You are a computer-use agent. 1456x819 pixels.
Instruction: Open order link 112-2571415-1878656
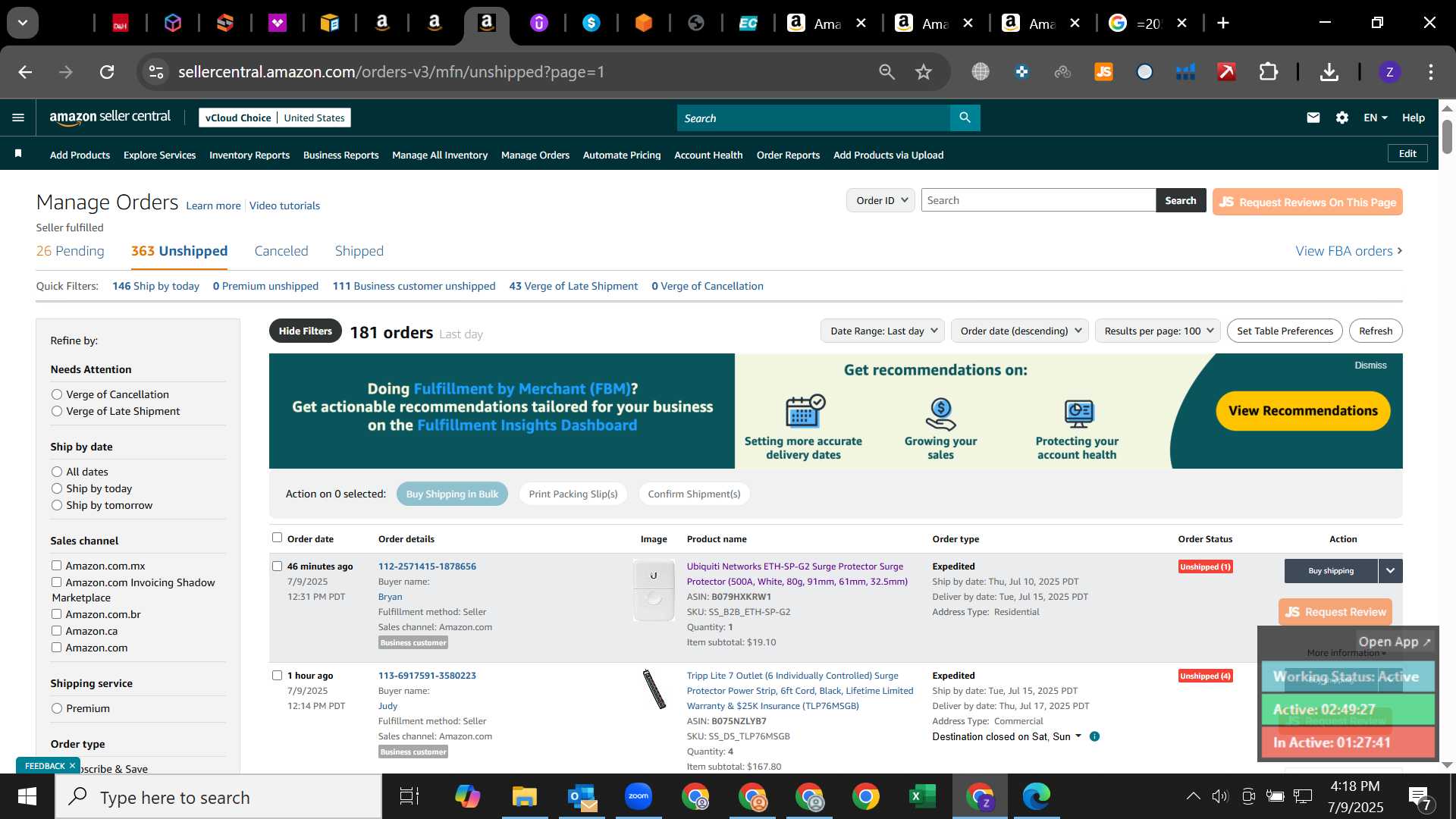point(427,566)
